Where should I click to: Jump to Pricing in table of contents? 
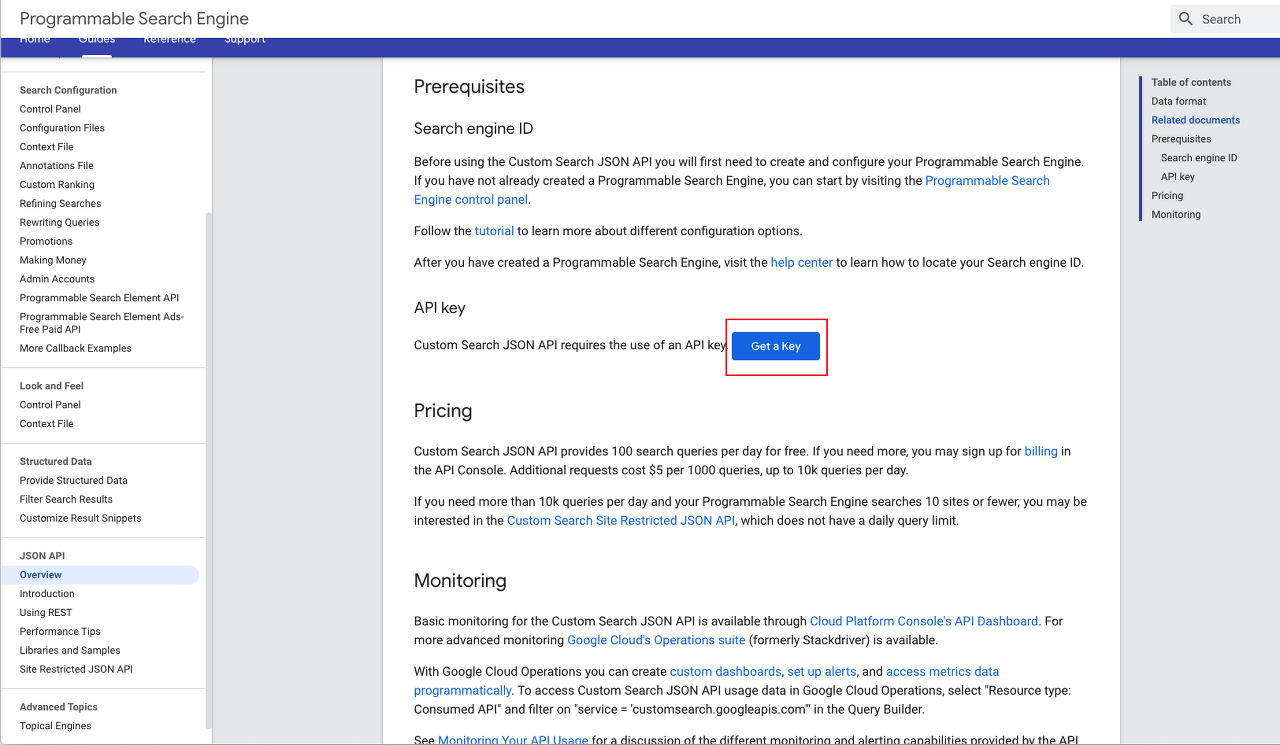point(1167,196)
